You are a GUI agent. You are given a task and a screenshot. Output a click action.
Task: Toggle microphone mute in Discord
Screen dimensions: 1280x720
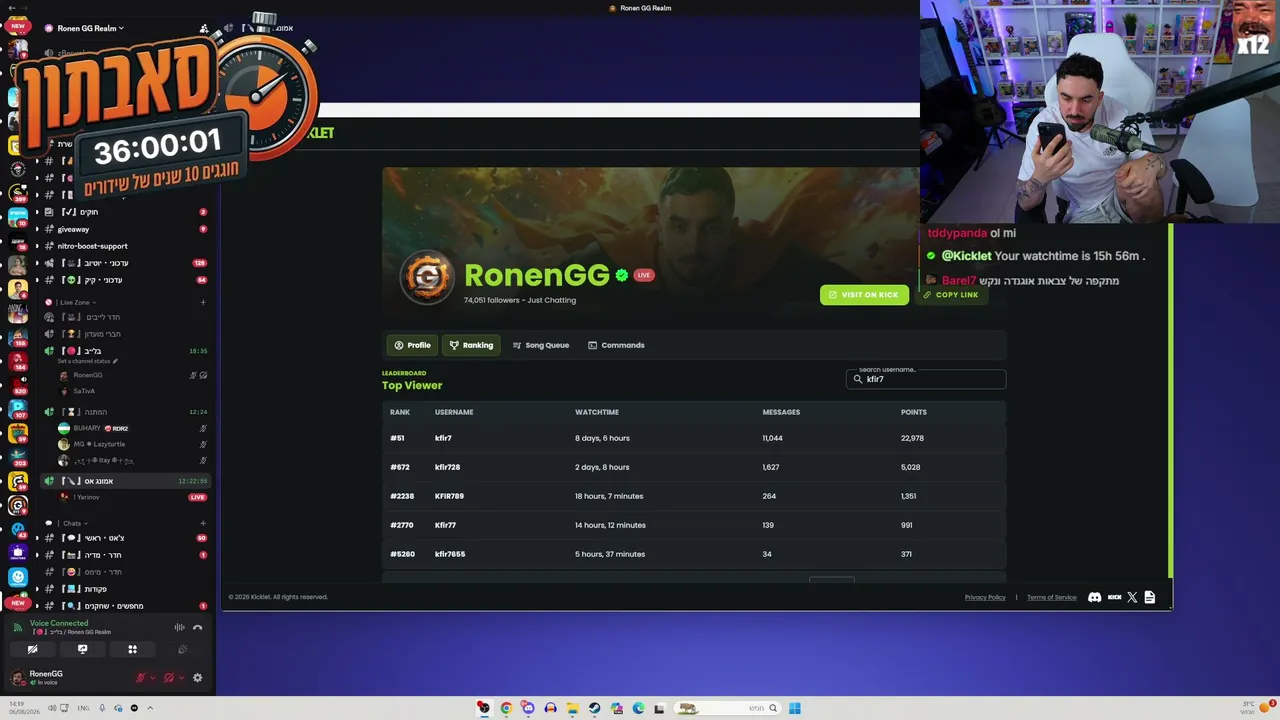click(x=140, y=678)
